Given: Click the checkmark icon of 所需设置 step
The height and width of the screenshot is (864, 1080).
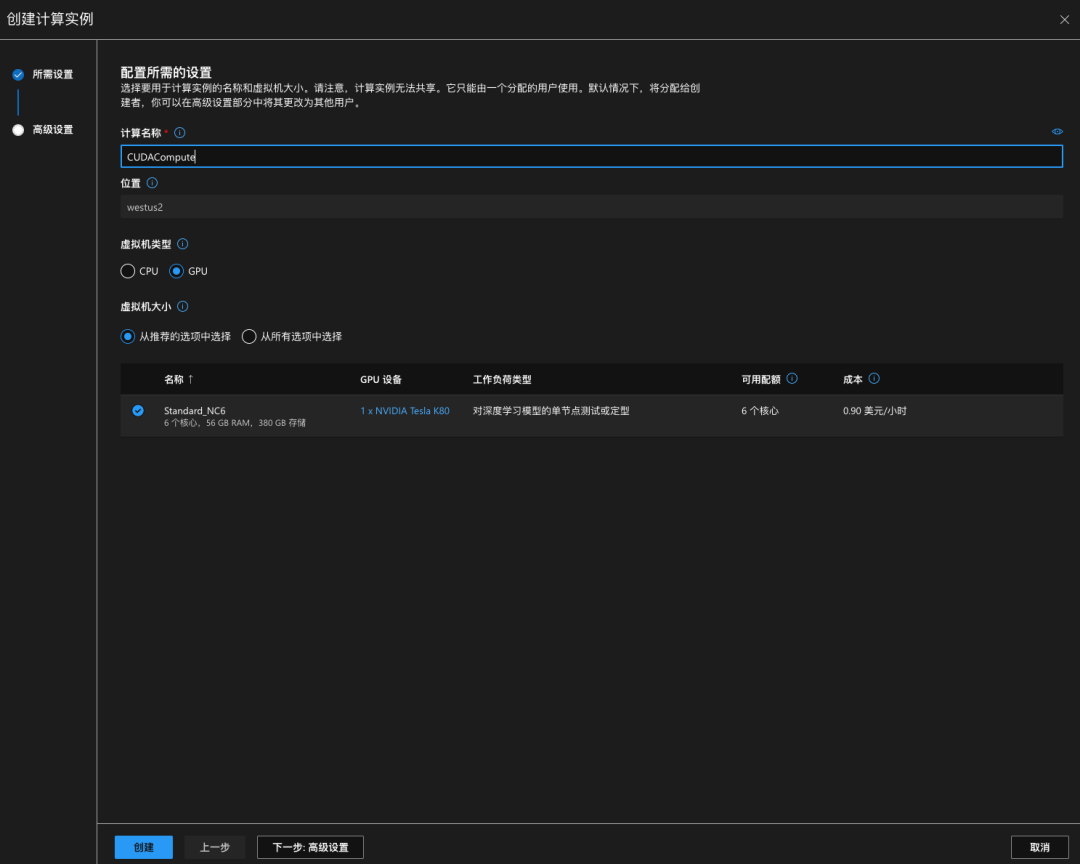Looking at the screenshot, I should pos(19,74).
